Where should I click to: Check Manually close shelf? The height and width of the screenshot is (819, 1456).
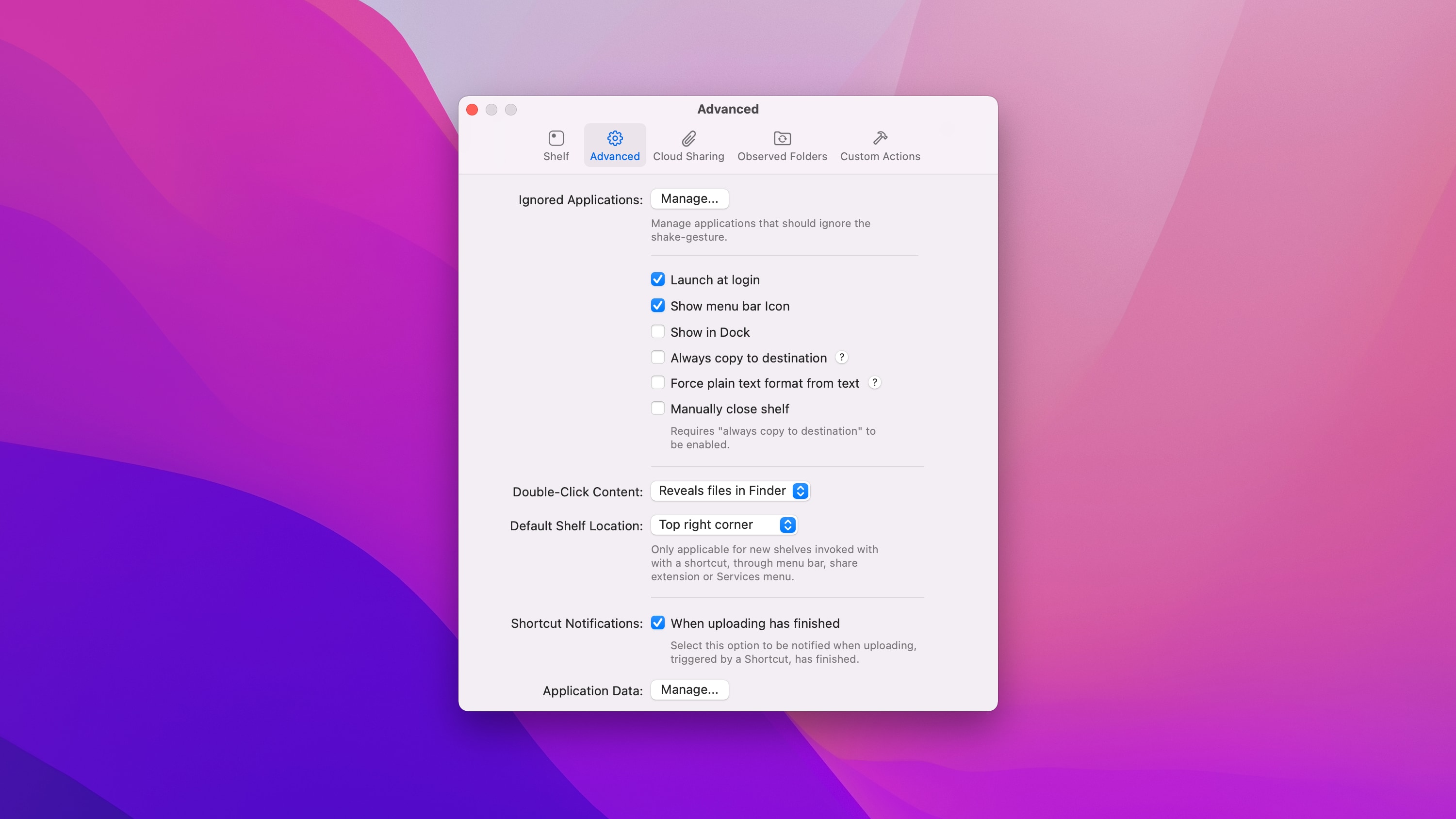658,408
